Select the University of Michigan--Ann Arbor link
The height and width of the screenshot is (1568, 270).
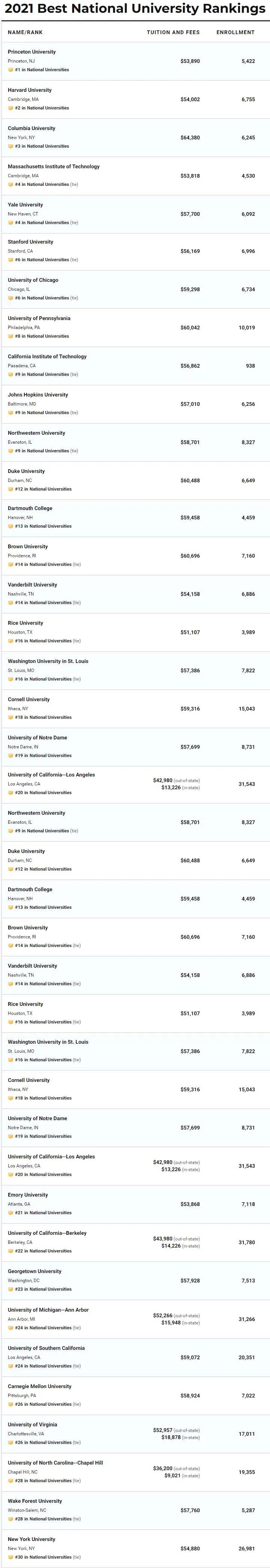(x=48, y=1310)
